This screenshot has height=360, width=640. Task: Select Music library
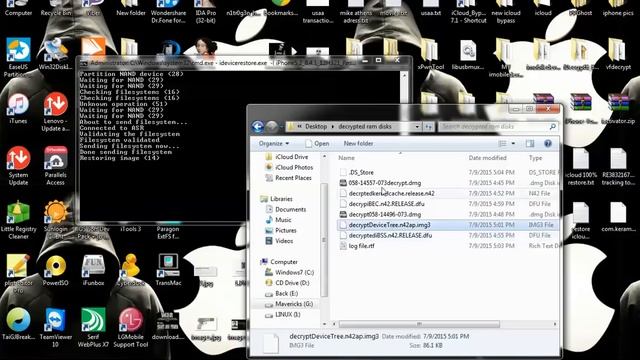click(278, 220)
